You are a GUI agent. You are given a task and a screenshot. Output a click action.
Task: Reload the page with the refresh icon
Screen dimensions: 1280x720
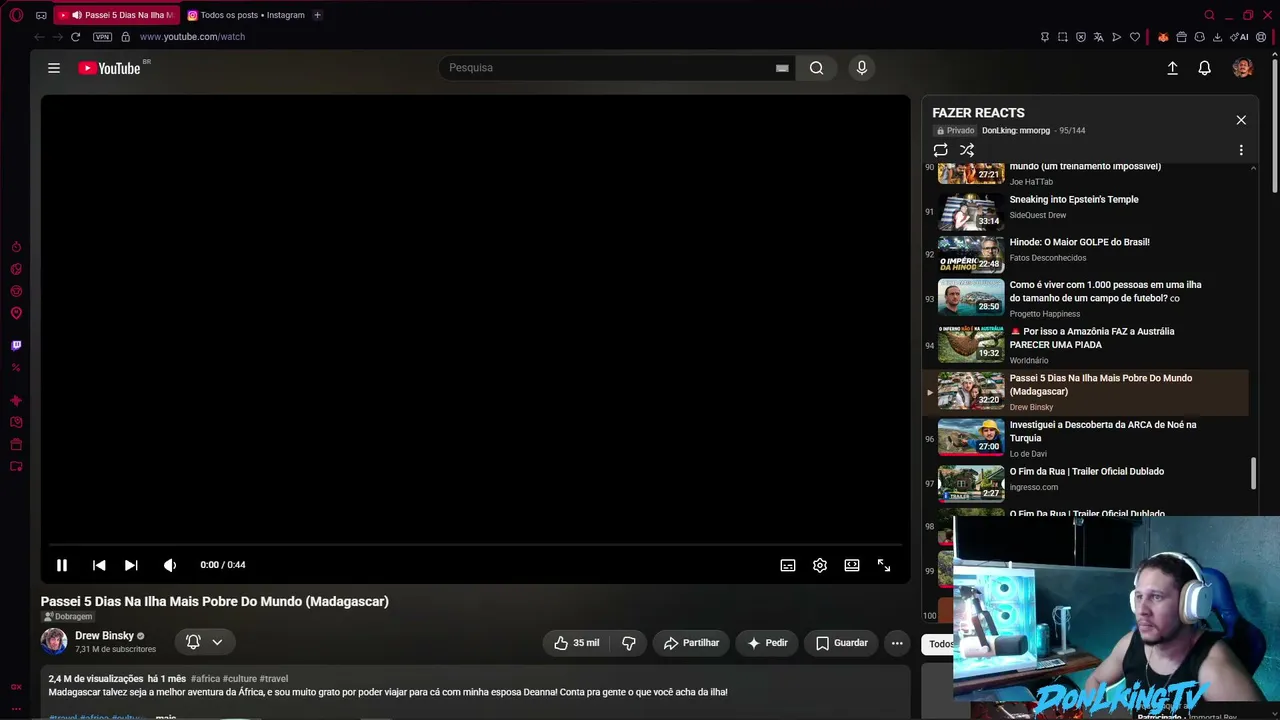(75, 37)
